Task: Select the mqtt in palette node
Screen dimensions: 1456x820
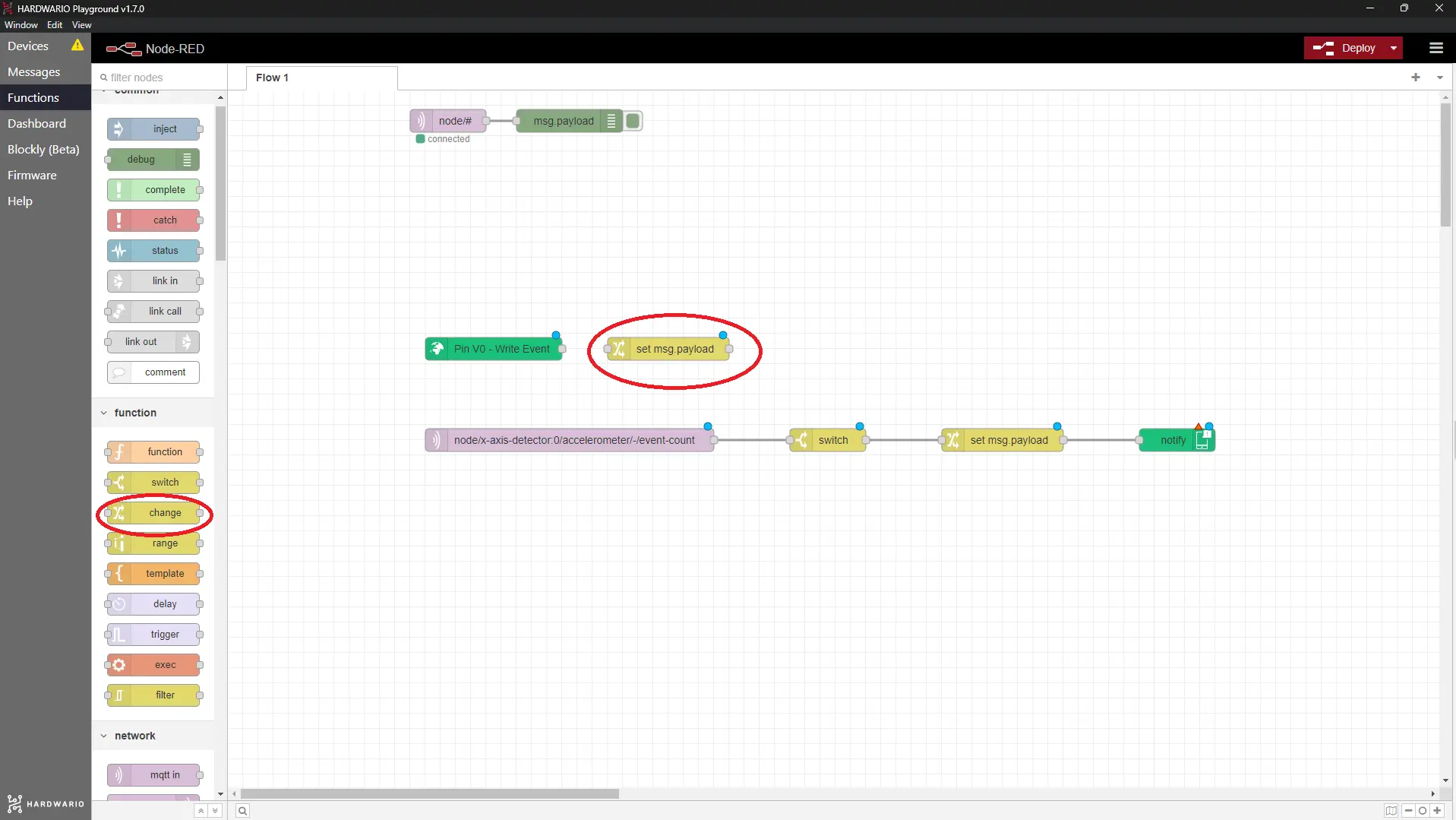Action: (153, 775)
